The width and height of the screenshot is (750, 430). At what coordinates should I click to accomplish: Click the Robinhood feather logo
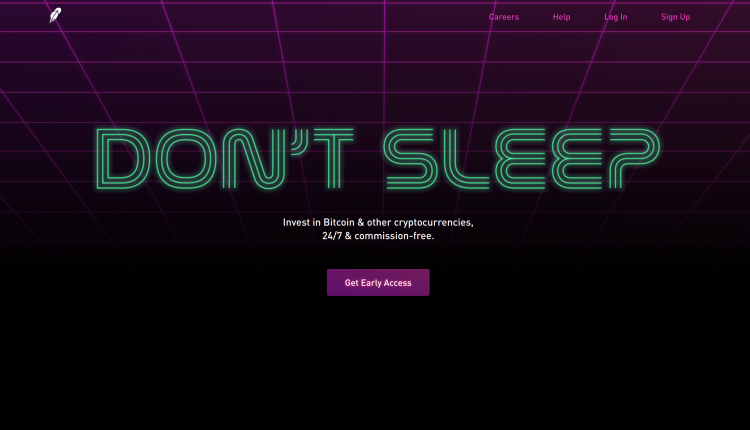pos(55,15)
